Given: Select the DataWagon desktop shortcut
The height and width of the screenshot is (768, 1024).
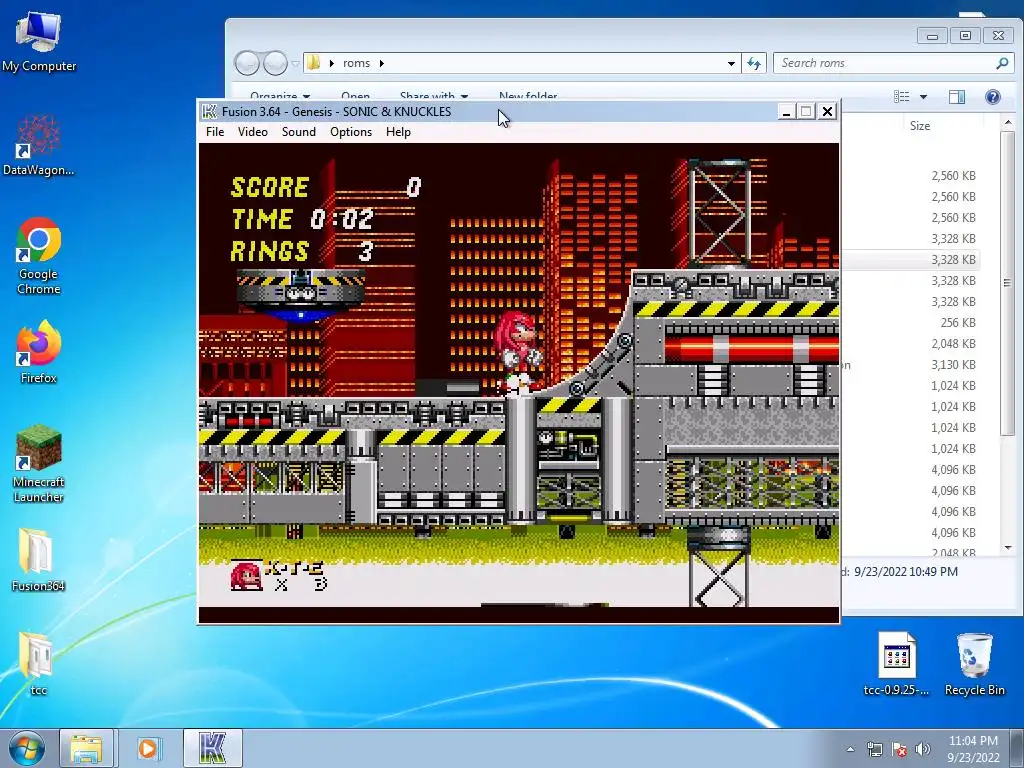Looking at the screenshot, I should click(x=39, y=145).
